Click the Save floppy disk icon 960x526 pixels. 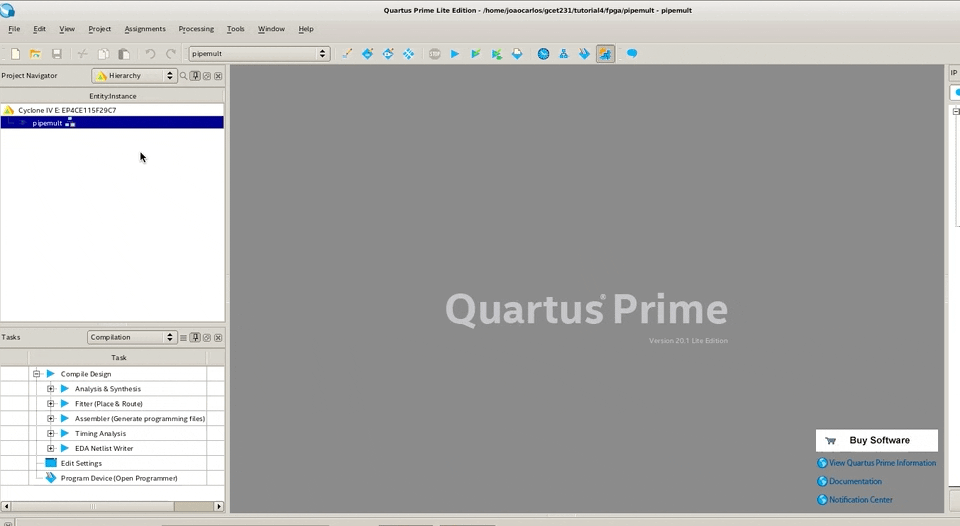point(56,54)
